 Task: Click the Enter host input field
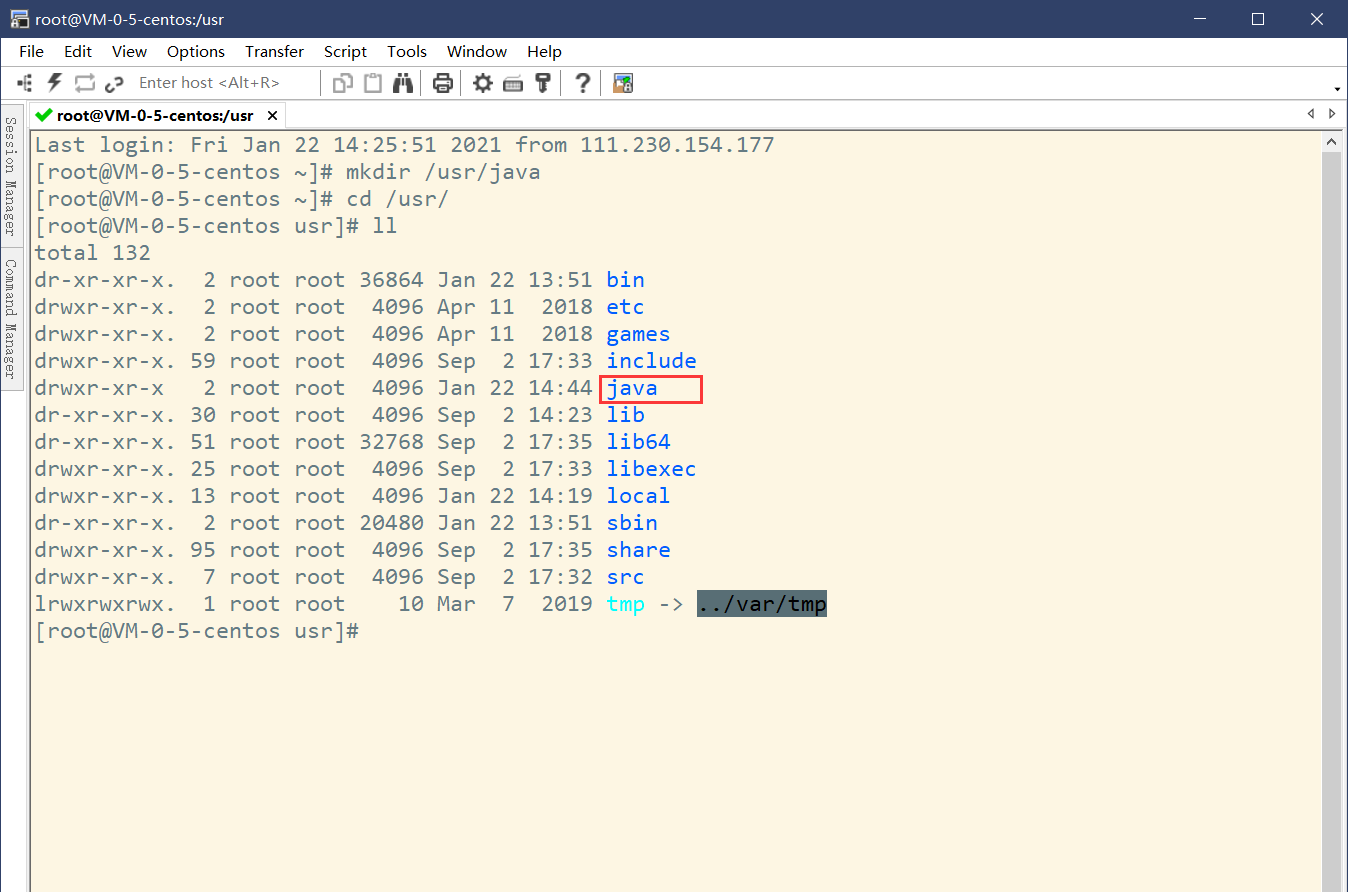point(225,83)
